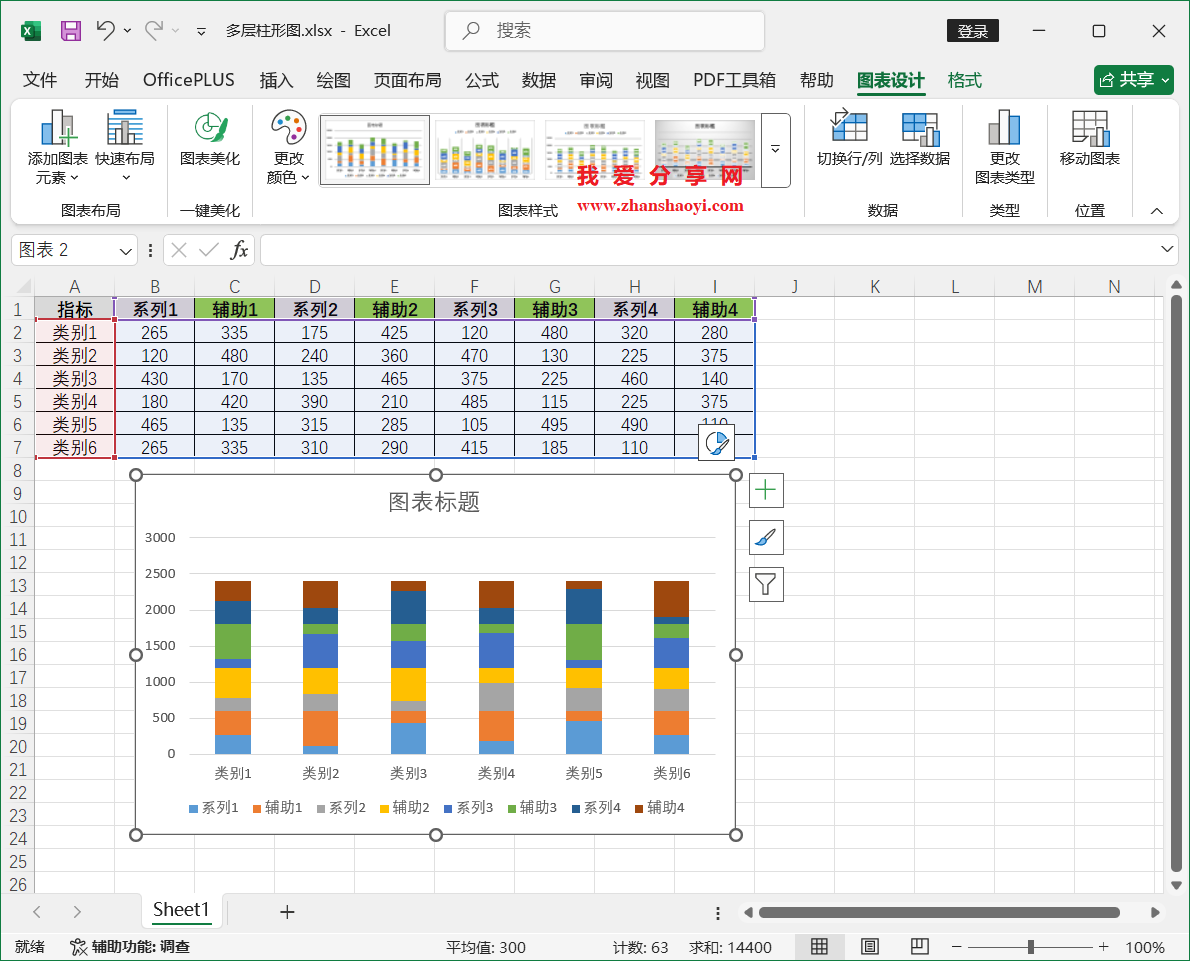Click the accessibility check status item
This screenshot has height=961, width=1190.
pos(130,947)
